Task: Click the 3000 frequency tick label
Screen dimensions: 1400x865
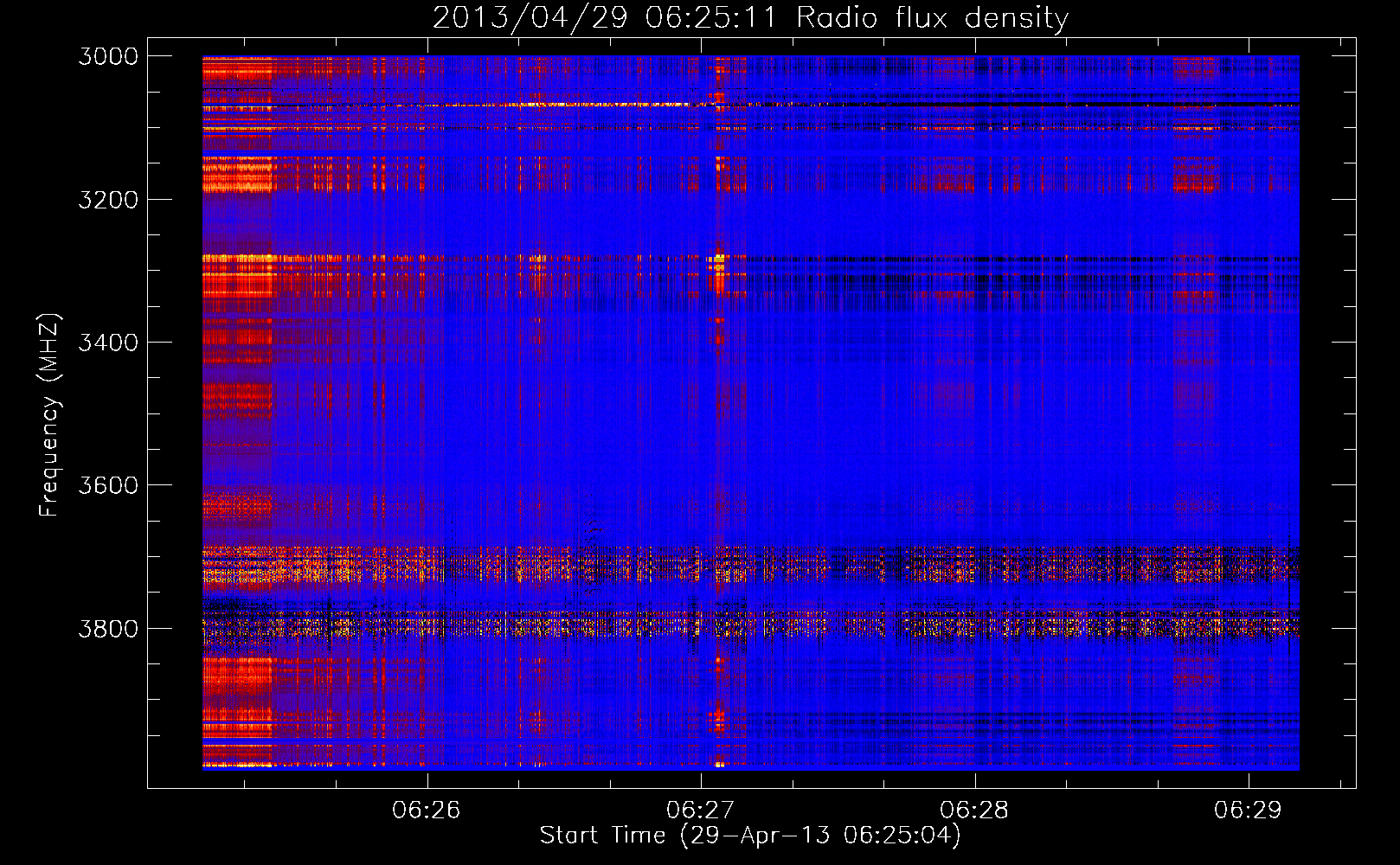Action: (108, 56)
